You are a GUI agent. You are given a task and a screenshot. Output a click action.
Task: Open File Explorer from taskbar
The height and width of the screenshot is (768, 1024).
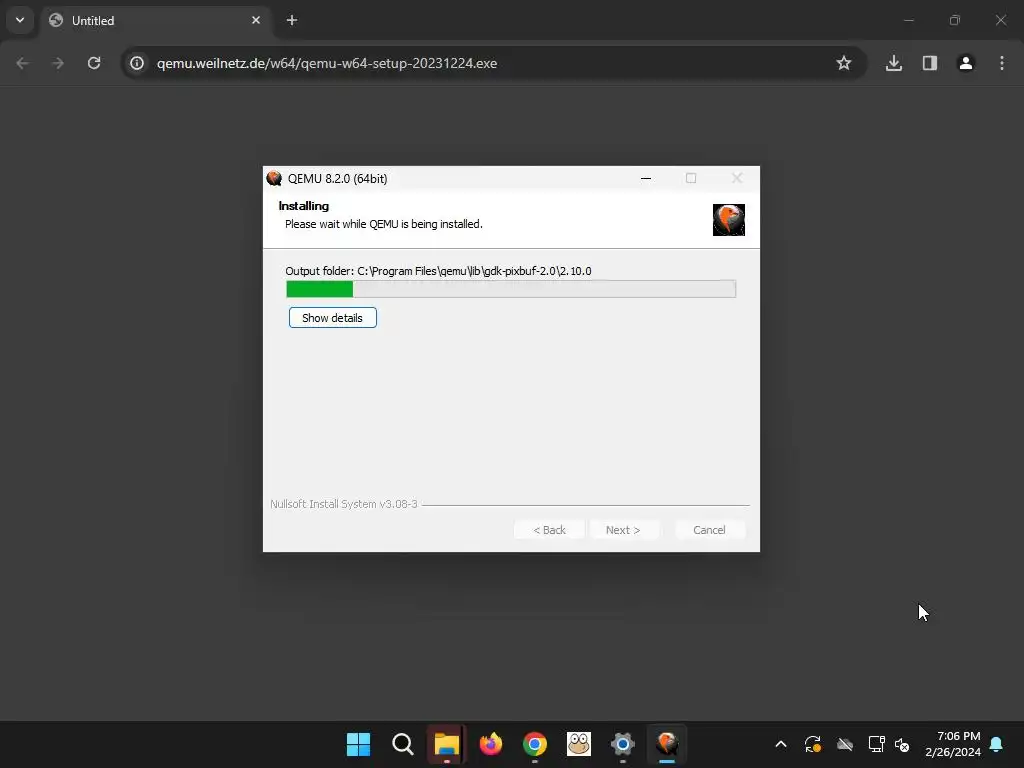[447, 744]
